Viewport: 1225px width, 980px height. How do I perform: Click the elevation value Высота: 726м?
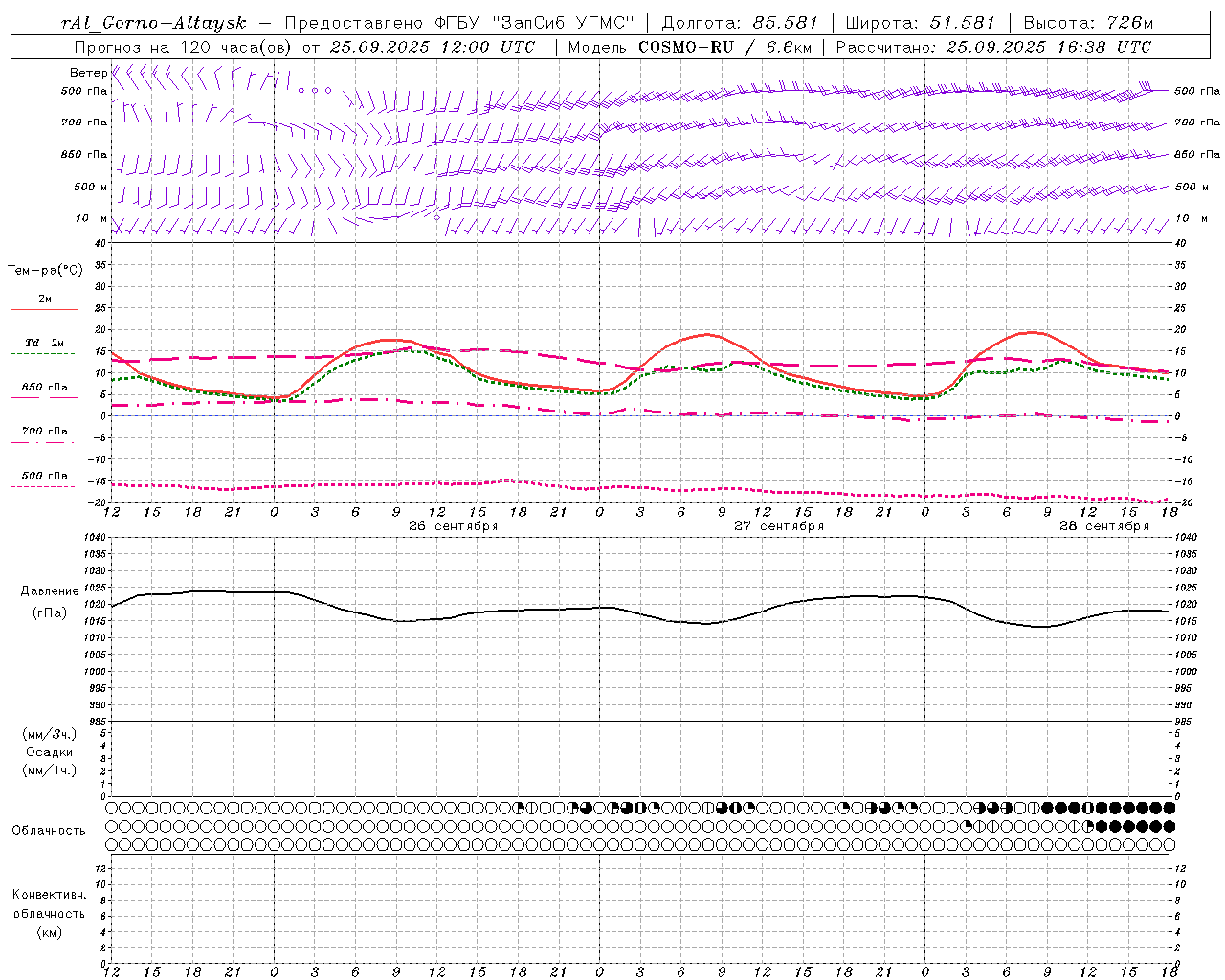click(x=1088, y=23)
